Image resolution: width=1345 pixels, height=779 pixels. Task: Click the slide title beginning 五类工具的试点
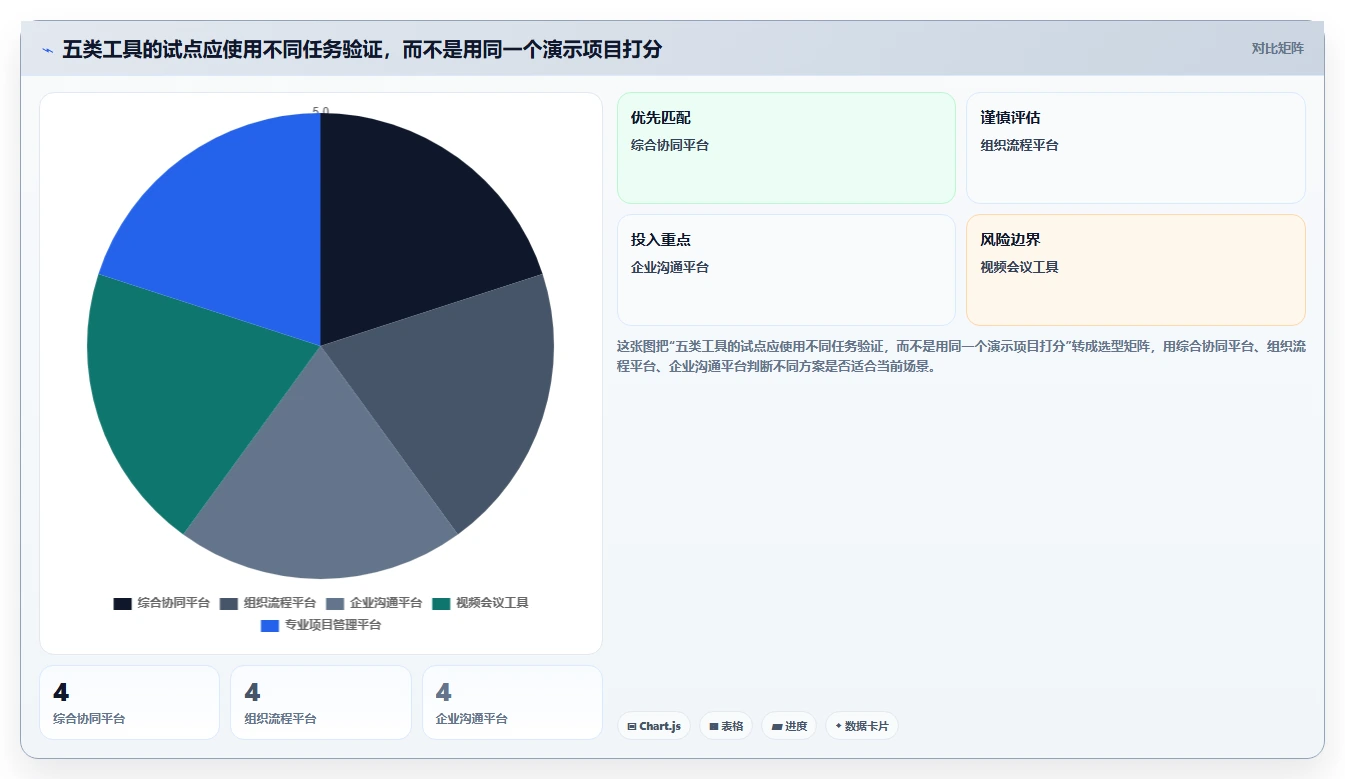coord(362,49)
